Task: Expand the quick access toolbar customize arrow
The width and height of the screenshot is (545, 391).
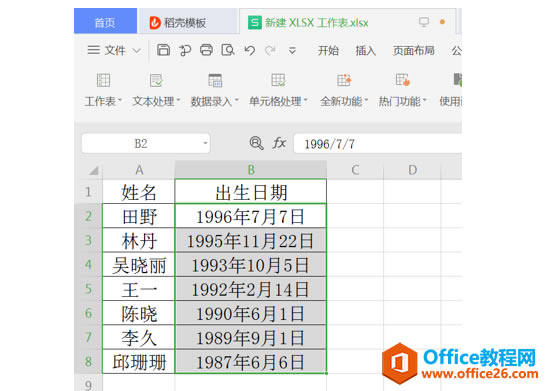Action: pyautogui.click(x=292, y=51)
